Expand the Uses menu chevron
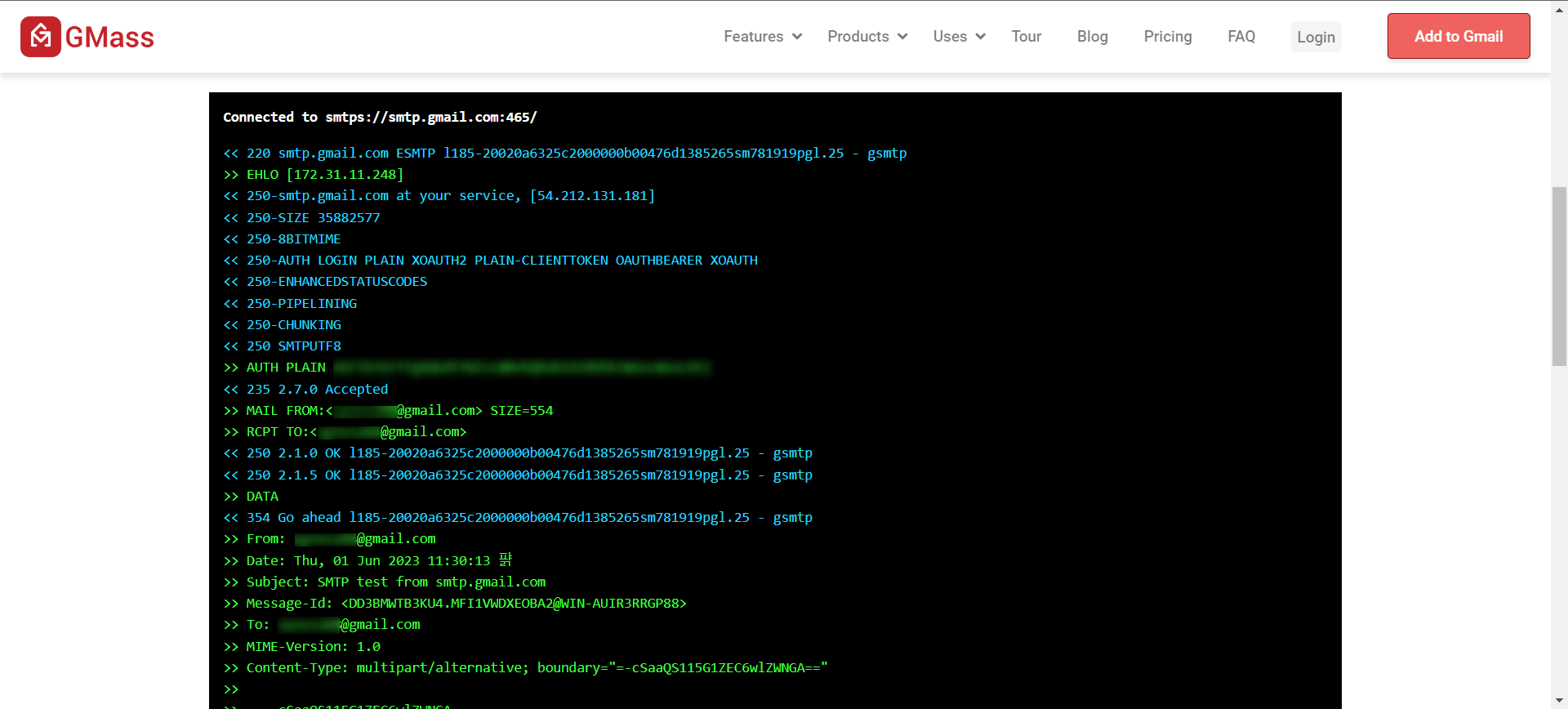 point(980,37)
